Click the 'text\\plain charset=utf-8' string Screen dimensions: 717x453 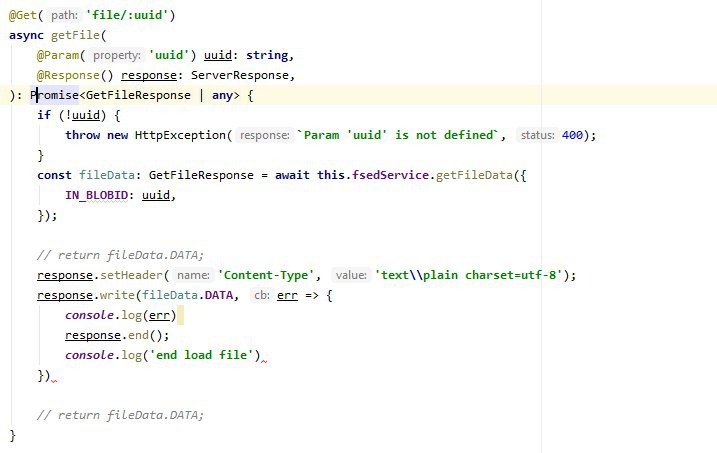[x=468, y=275]
